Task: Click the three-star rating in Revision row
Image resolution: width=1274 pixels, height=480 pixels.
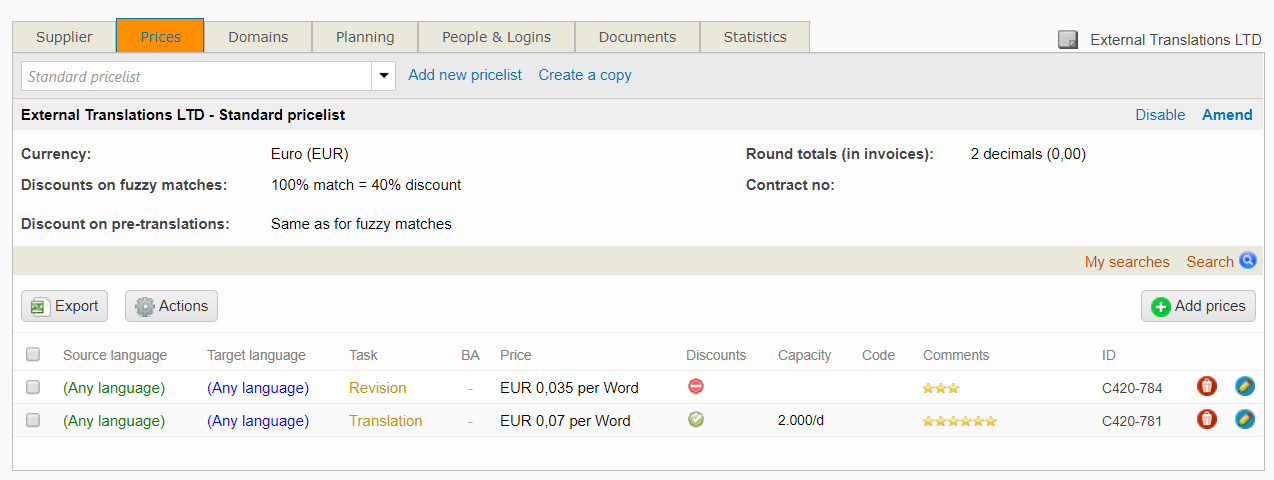Action: click(941, 388)
